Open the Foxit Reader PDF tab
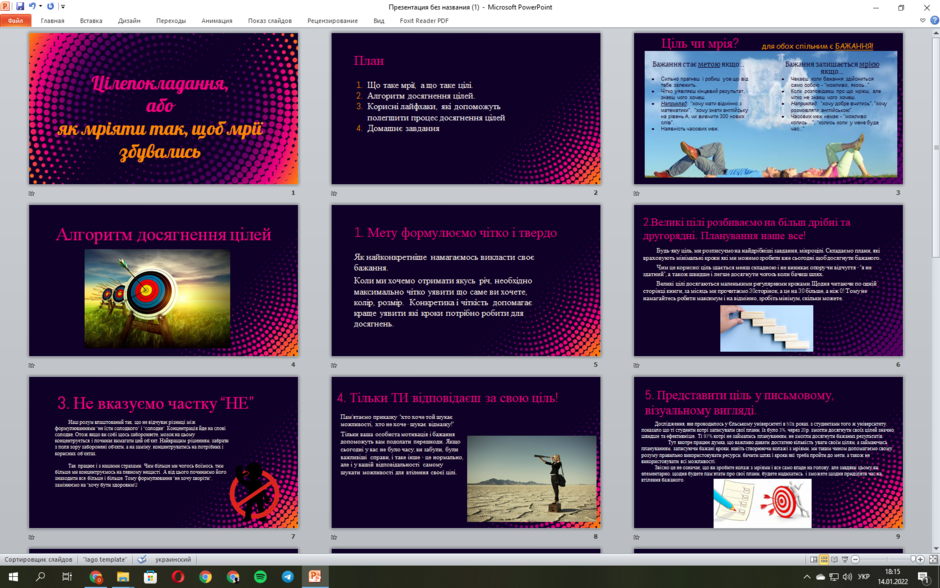The image size is (940, 588). tap(424, 20)
